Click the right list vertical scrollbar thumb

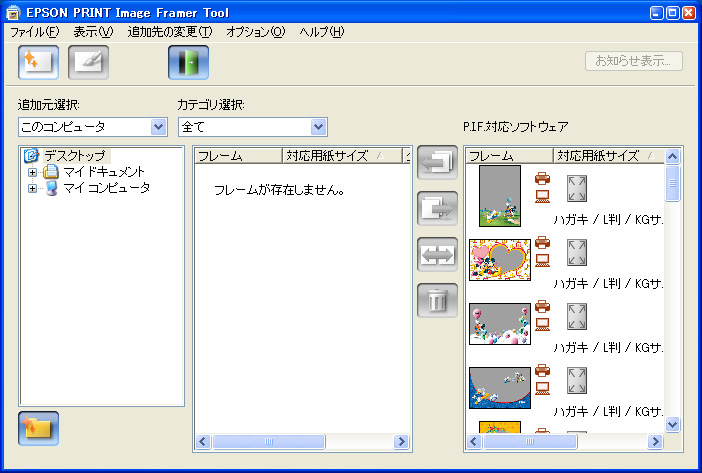[672, 183]
